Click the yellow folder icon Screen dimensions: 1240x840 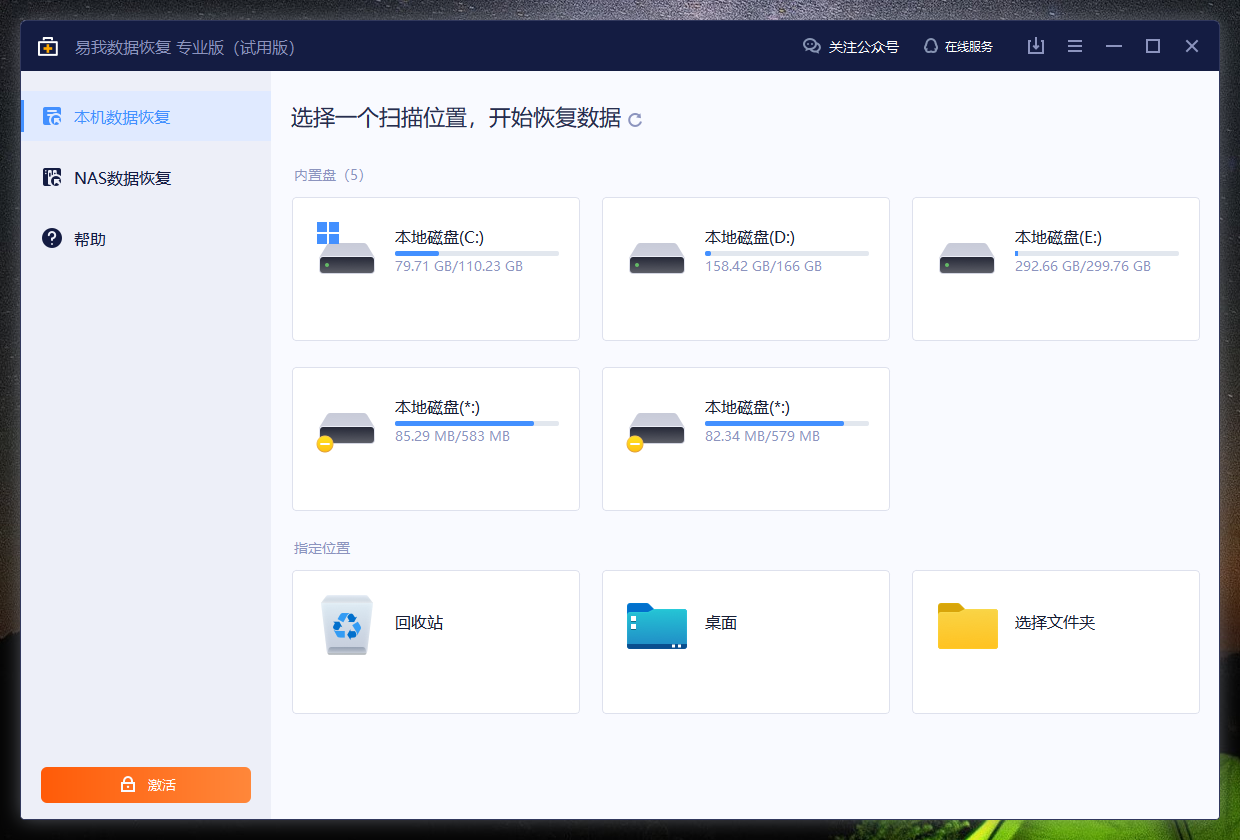coord(968,626)
